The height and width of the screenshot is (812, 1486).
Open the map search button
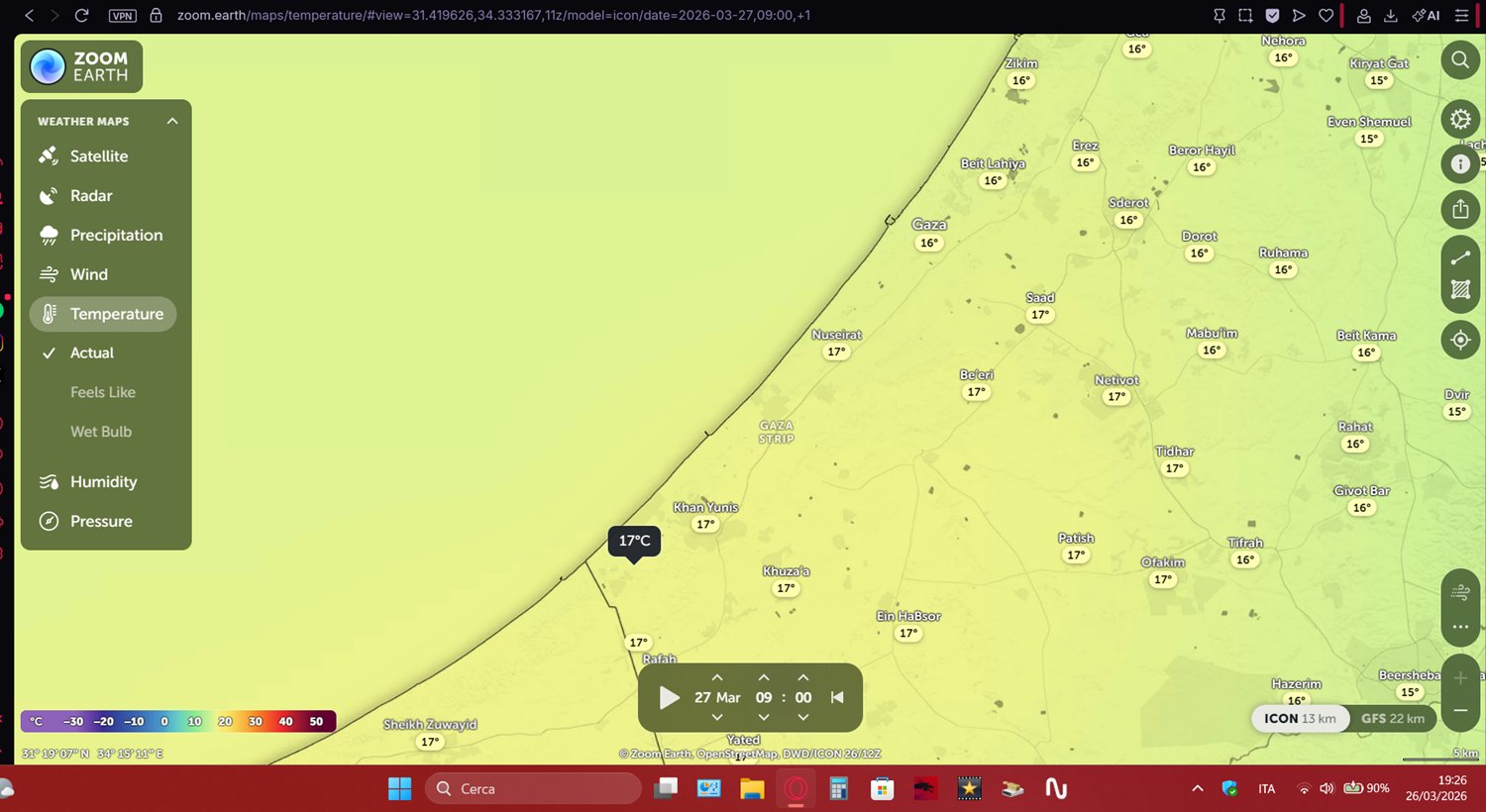1460,59
